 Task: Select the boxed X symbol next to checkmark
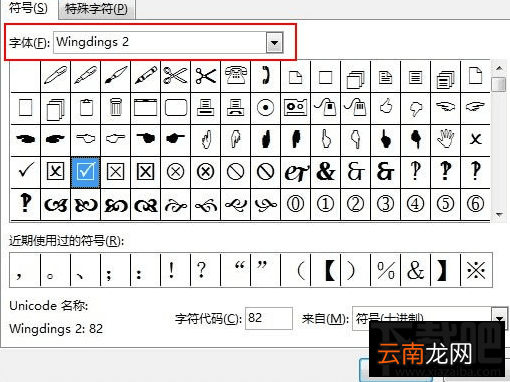tap(56, 172)
